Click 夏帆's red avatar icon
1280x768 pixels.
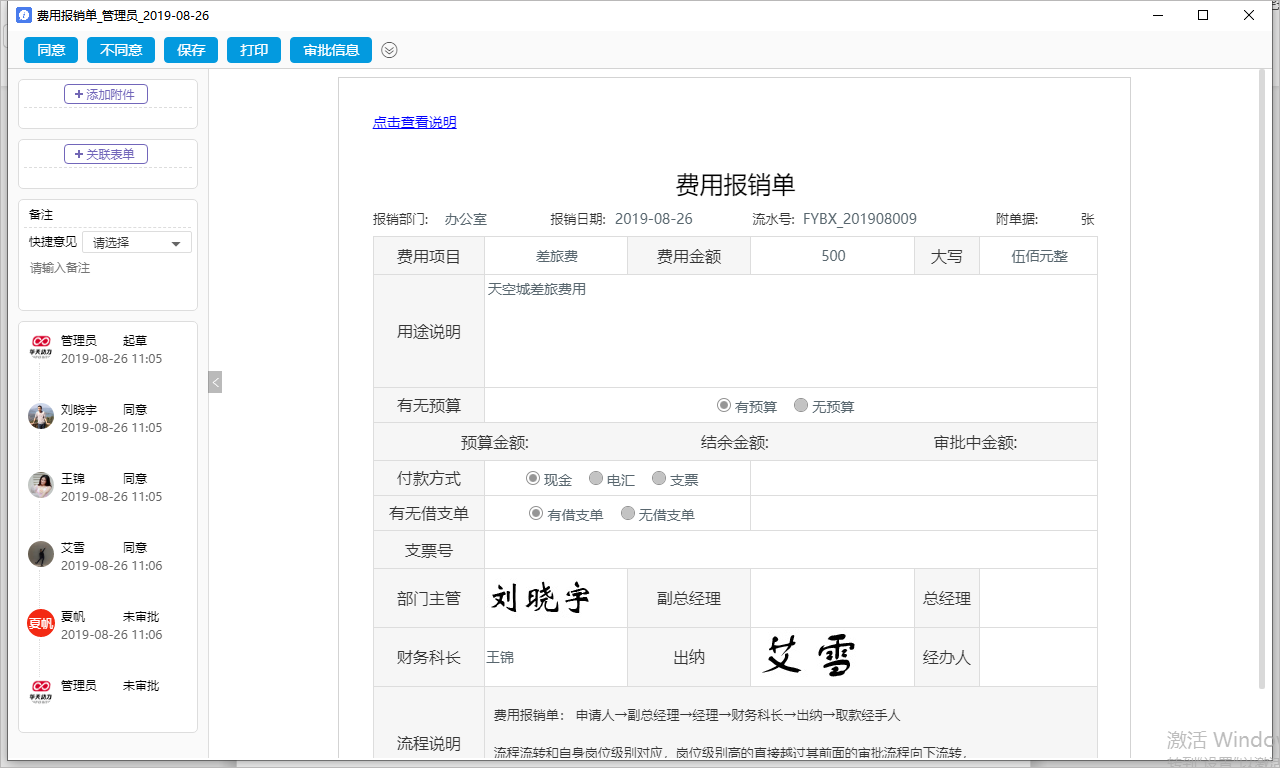pyautogui.click(x=41, y=623)
